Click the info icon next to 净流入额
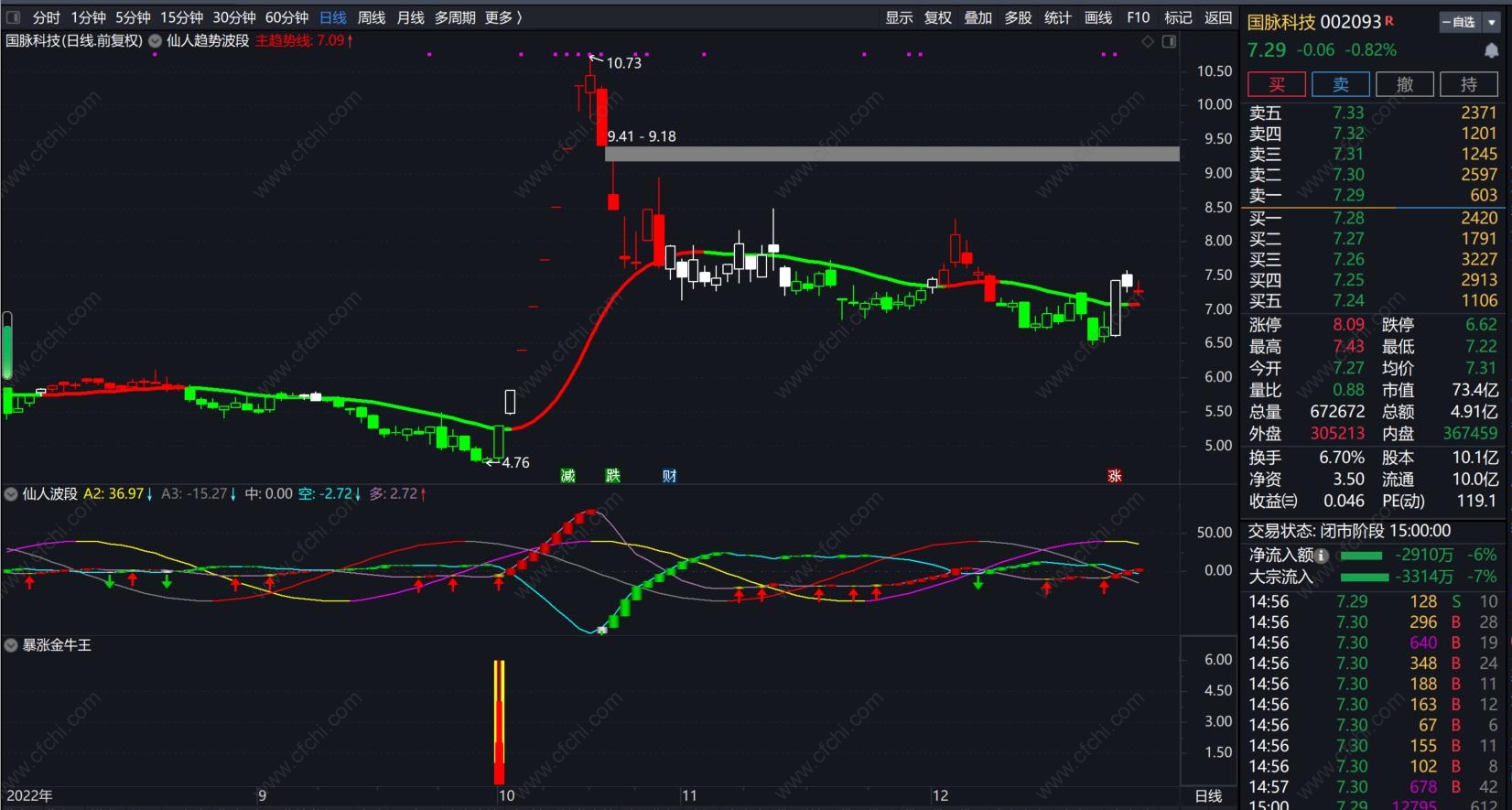This screenshot has height=810, width=1512. pos(1322,555)
